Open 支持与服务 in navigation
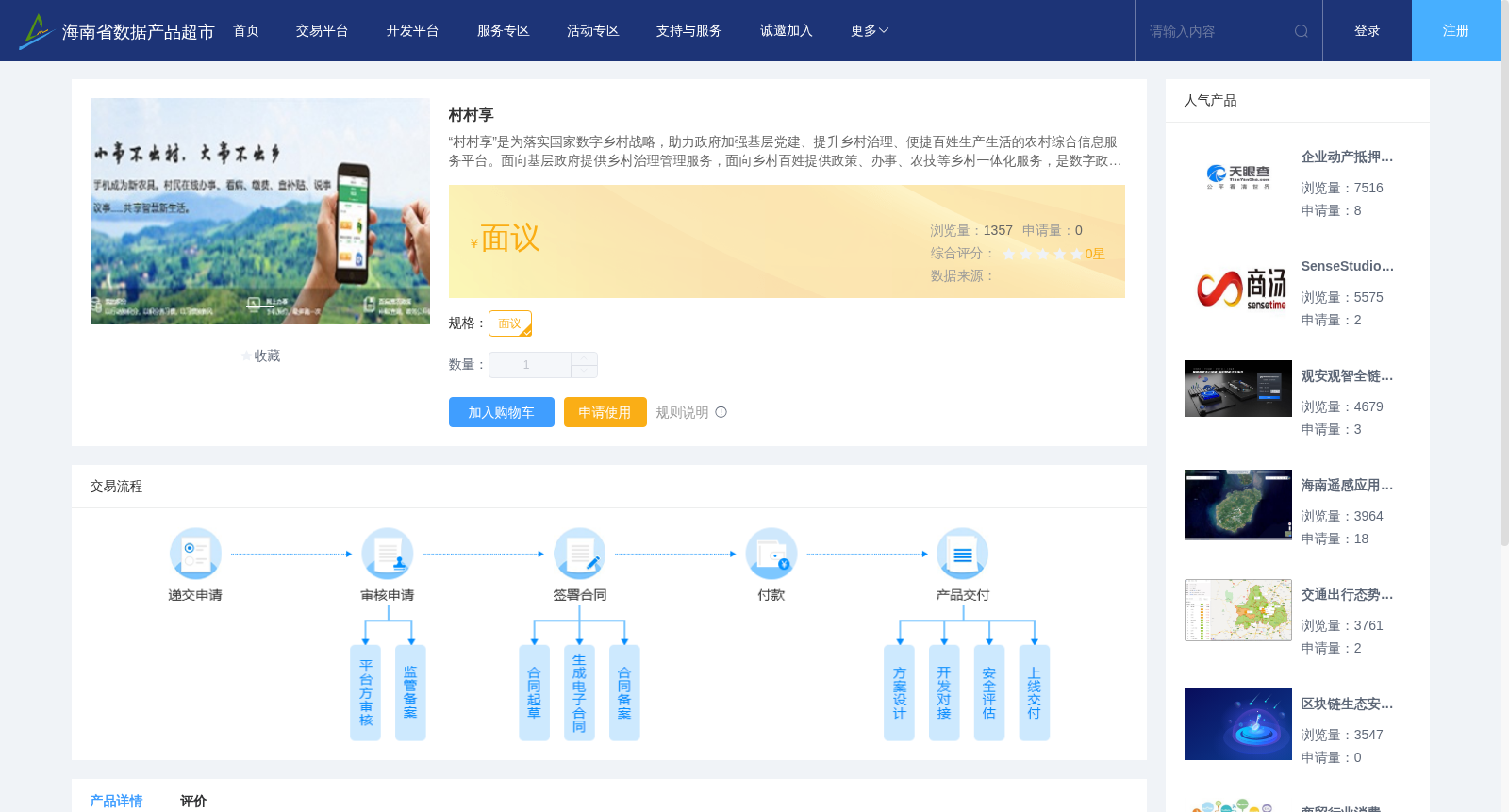The image size is (1509, 812). pos(689,31)
